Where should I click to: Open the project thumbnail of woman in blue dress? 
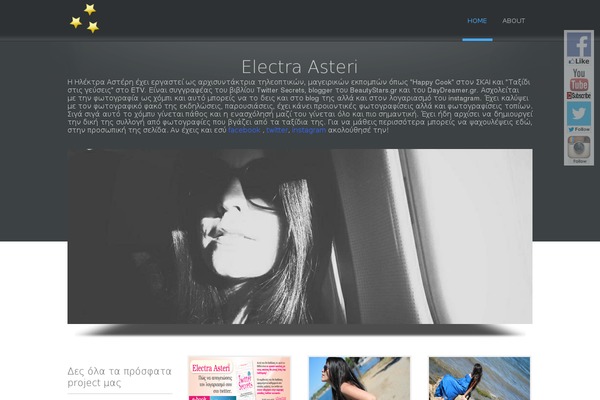click(x=479, y=378)
